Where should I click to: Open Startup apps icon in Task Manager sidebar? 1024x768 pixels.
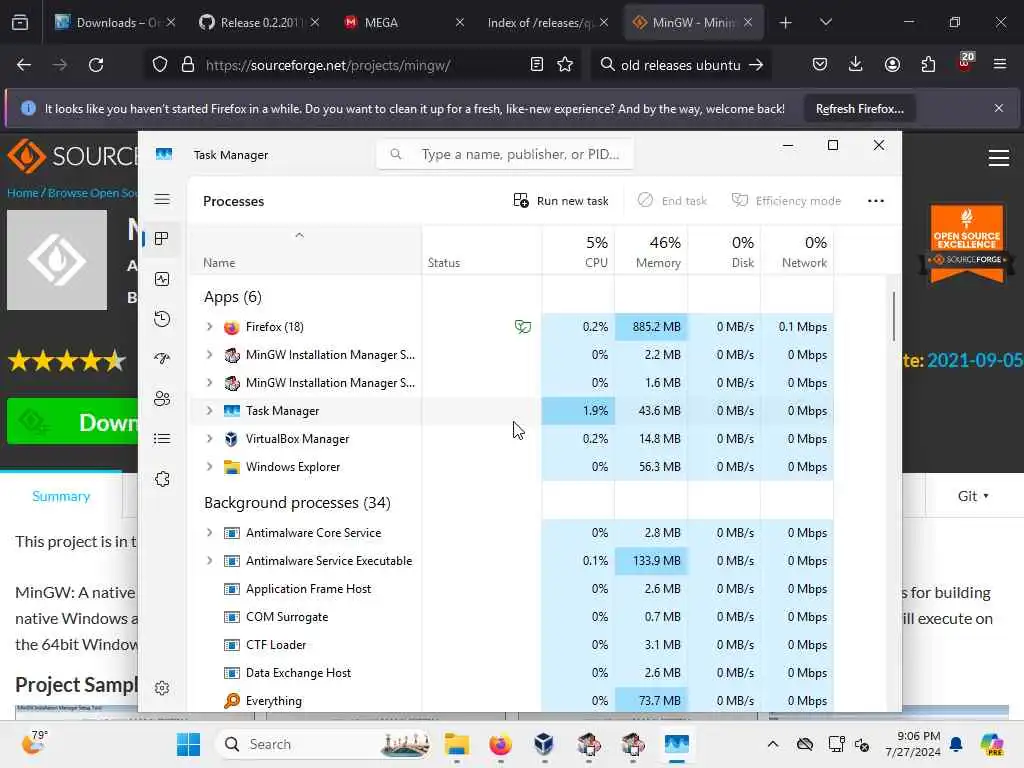pyautogui.click(x=162, y=359)
